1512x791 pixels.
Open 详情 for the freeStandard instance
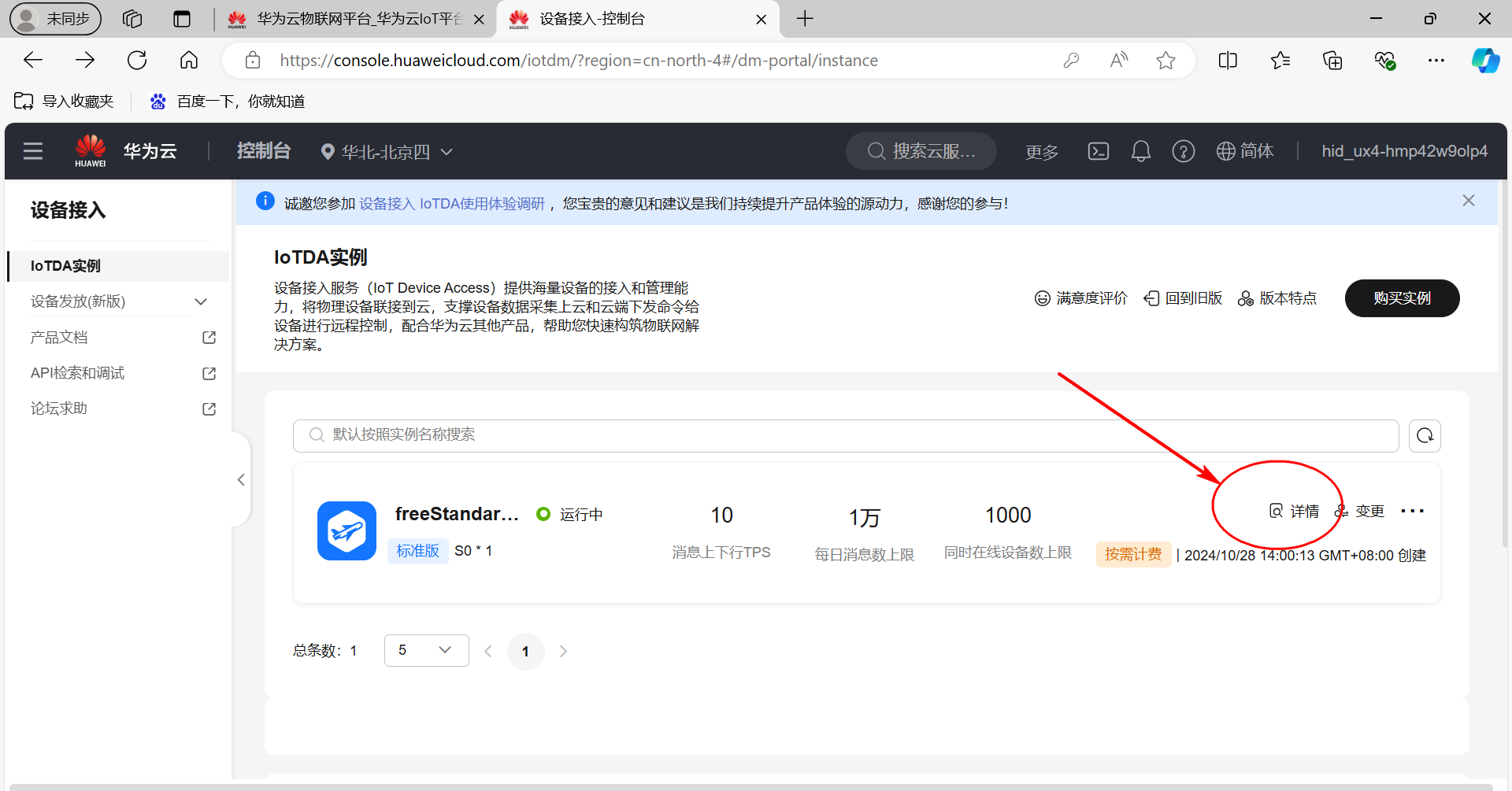1295,512
